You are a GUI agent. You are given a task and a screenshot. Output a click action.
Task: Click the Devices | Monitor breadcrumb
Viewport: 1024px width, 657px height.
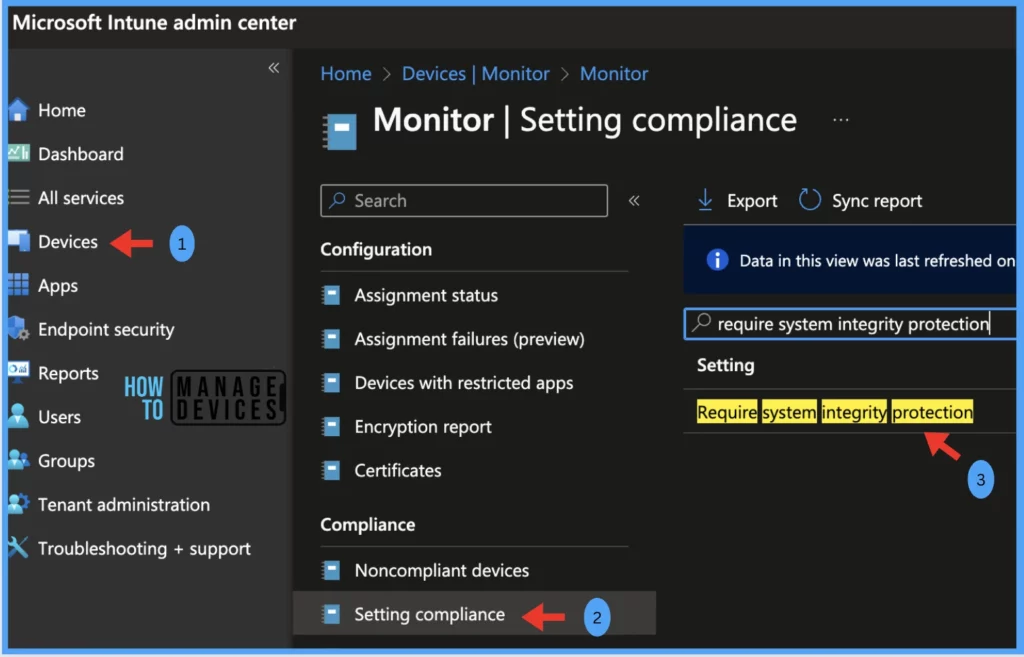pyautogui.click(x=475, y=73)
